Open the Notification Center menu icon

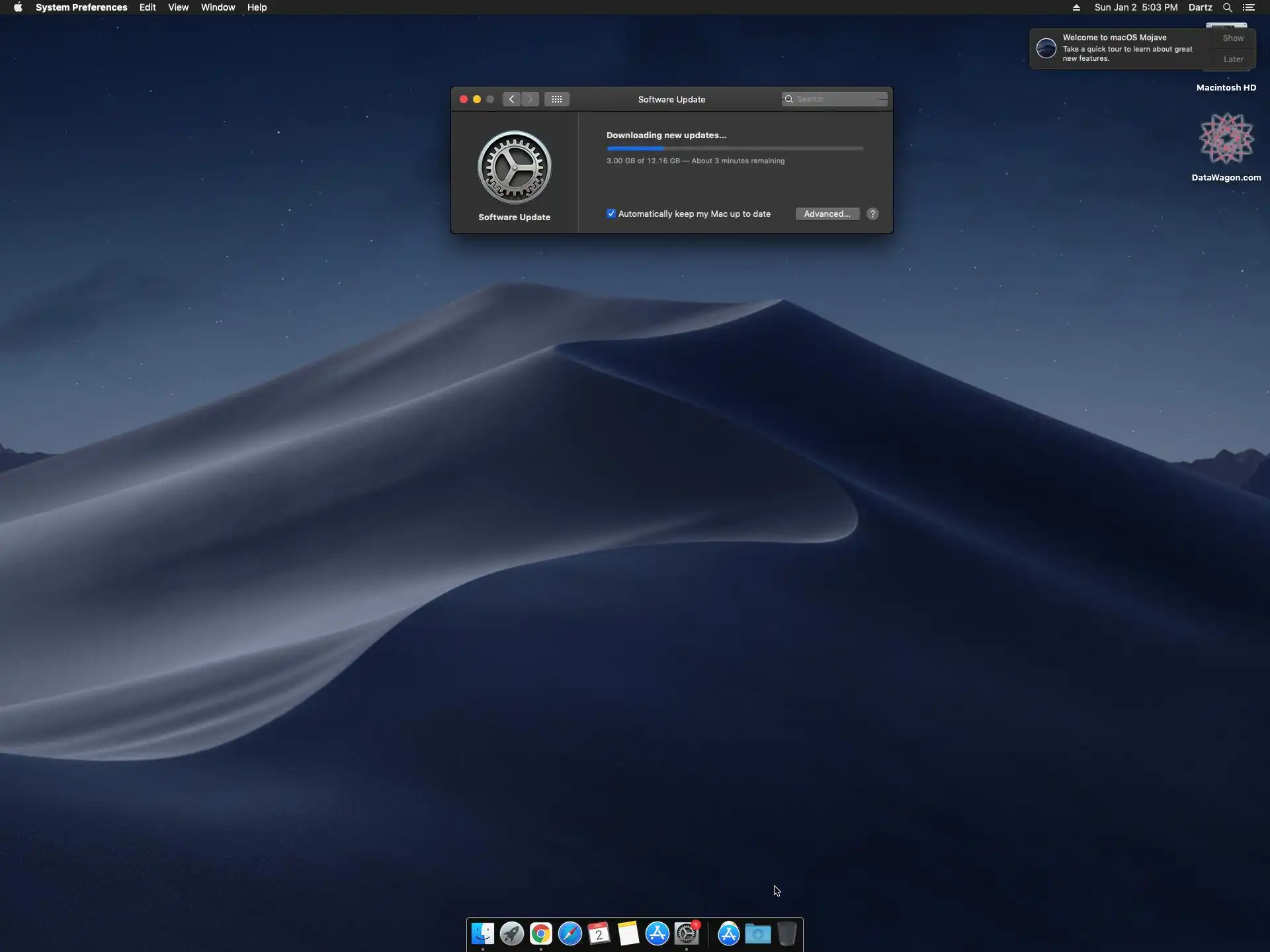tap(1248, 7)
